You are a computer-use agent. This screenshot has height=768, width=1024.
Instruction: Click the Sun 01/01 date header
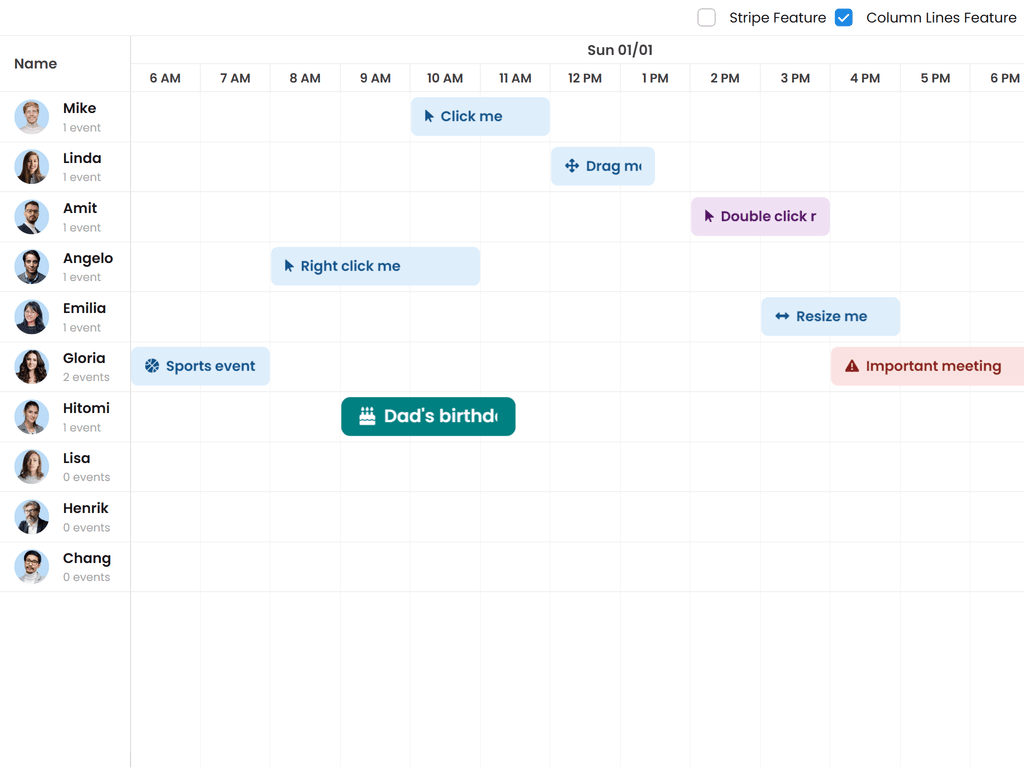pyautogui.click(x=620, y=50)
